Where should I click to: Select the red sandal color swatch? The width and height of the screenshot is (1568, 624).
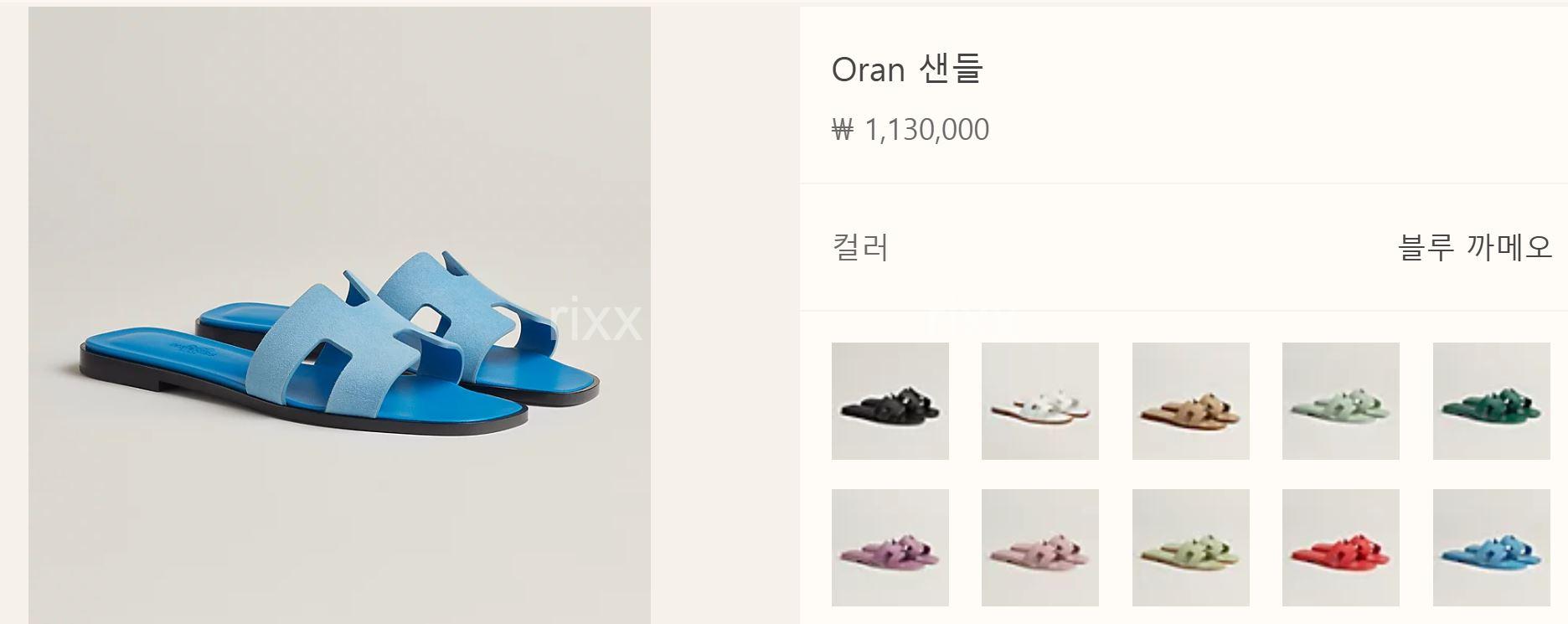[x=1341, y=548]
